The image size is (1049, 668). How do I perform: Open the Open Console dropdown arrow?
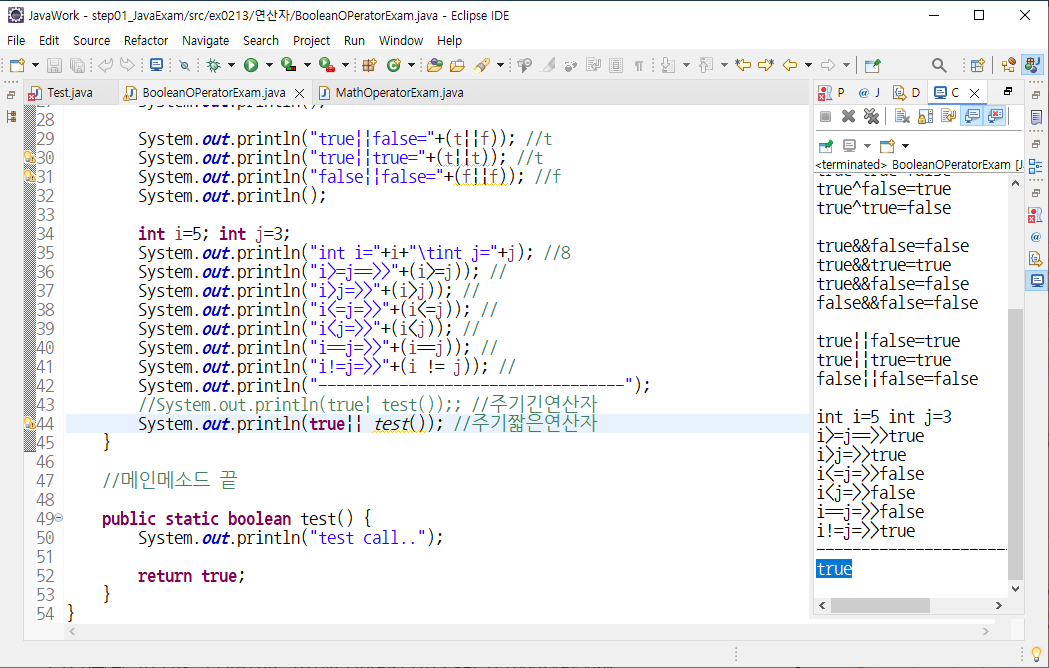[905, 145]
